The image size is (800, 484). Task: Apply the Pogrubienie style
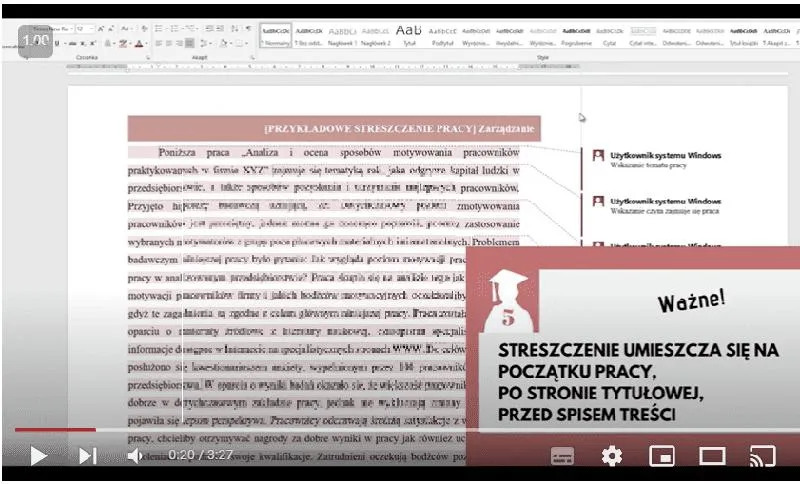click(x=576, y=36)
